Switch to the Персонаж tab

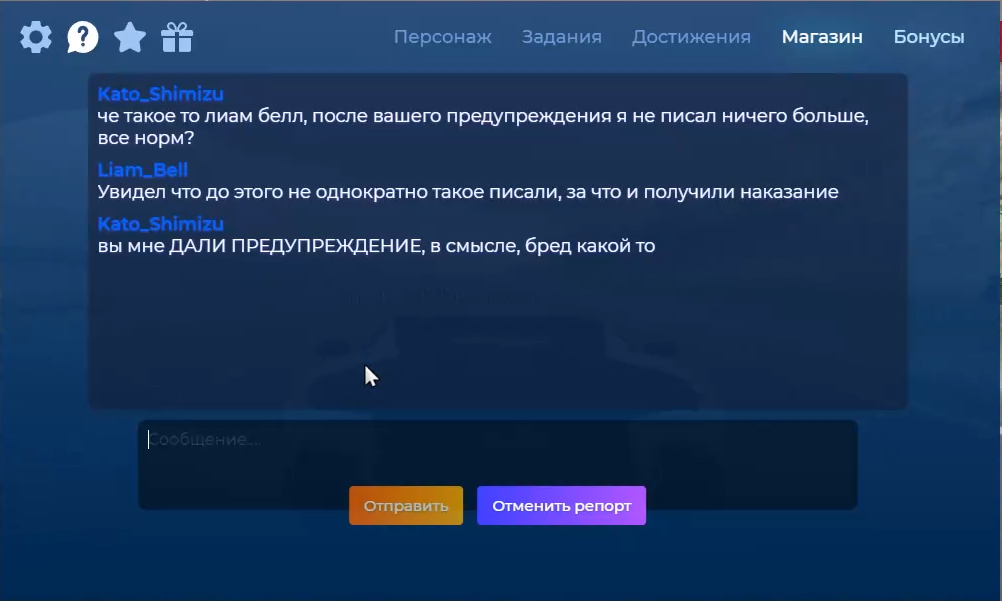coord(443,37)
